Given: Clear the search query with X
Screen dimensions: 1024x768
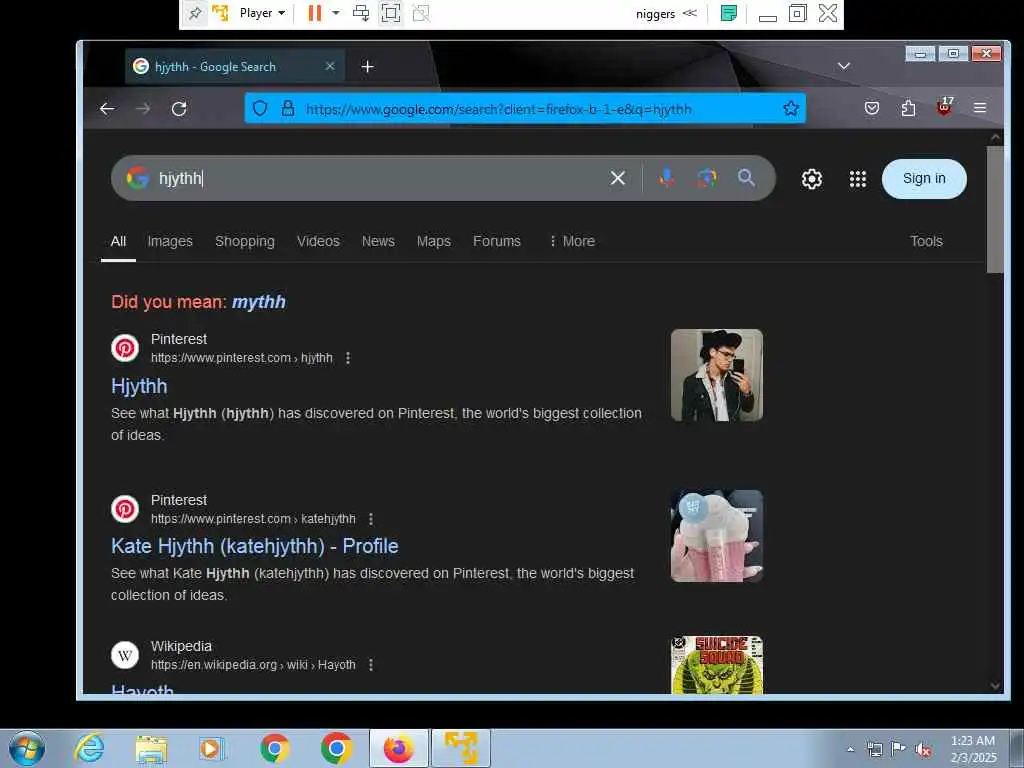Looking at the screenshot, I should [618, 178].
